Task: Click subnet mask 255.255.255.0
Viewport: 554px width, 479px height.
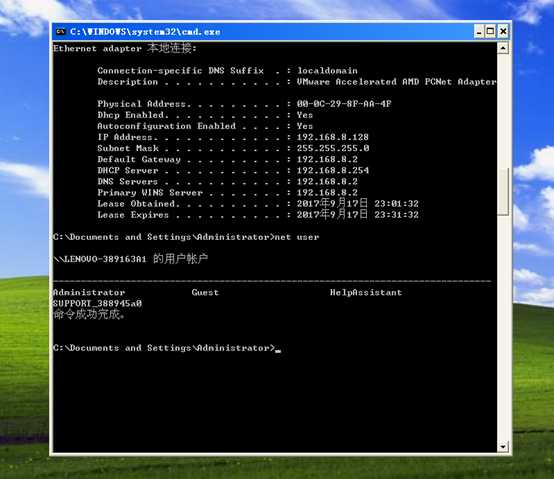Action: [x=333, y=148]
